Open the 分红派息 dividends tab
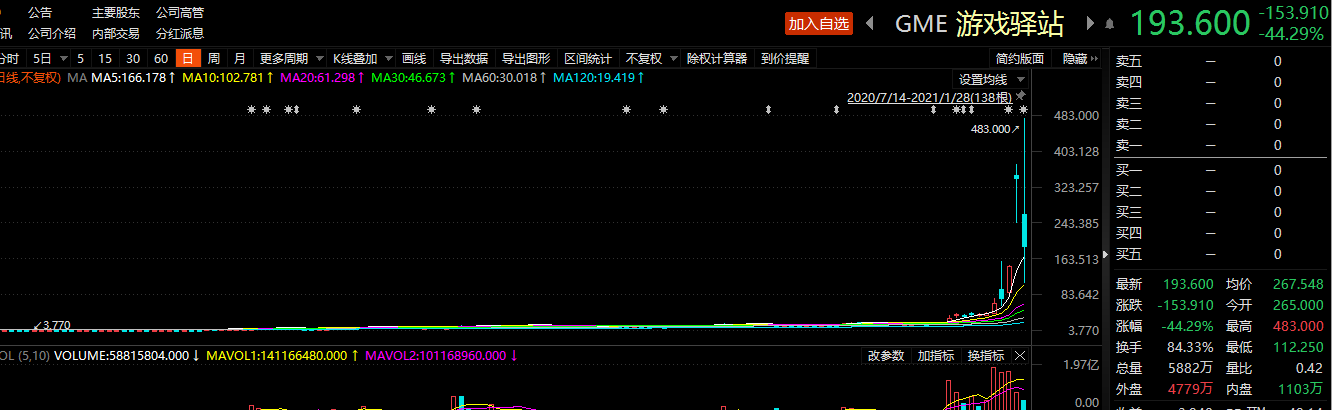1332x410 pixels. [x=180, y=33]
